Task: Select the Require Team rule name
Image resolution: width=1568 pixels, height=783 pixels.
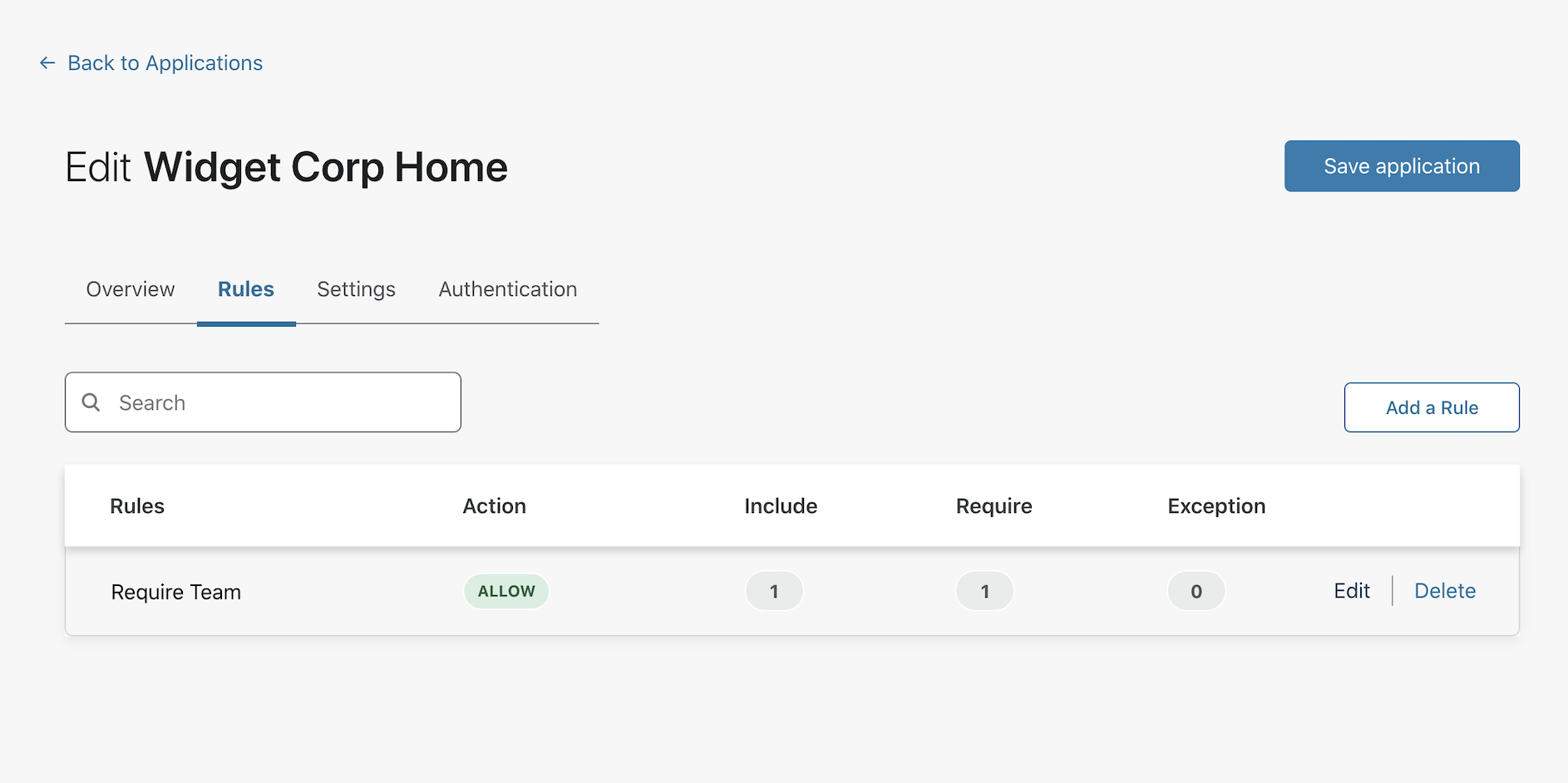Action: coord(176,592)
